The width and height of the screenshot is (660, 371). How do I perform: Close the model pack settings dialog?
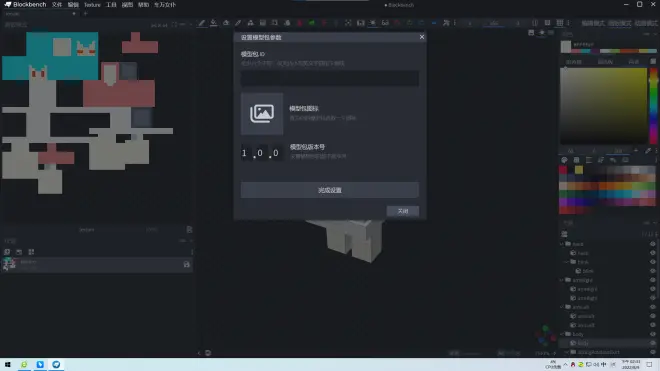(422, 37)
